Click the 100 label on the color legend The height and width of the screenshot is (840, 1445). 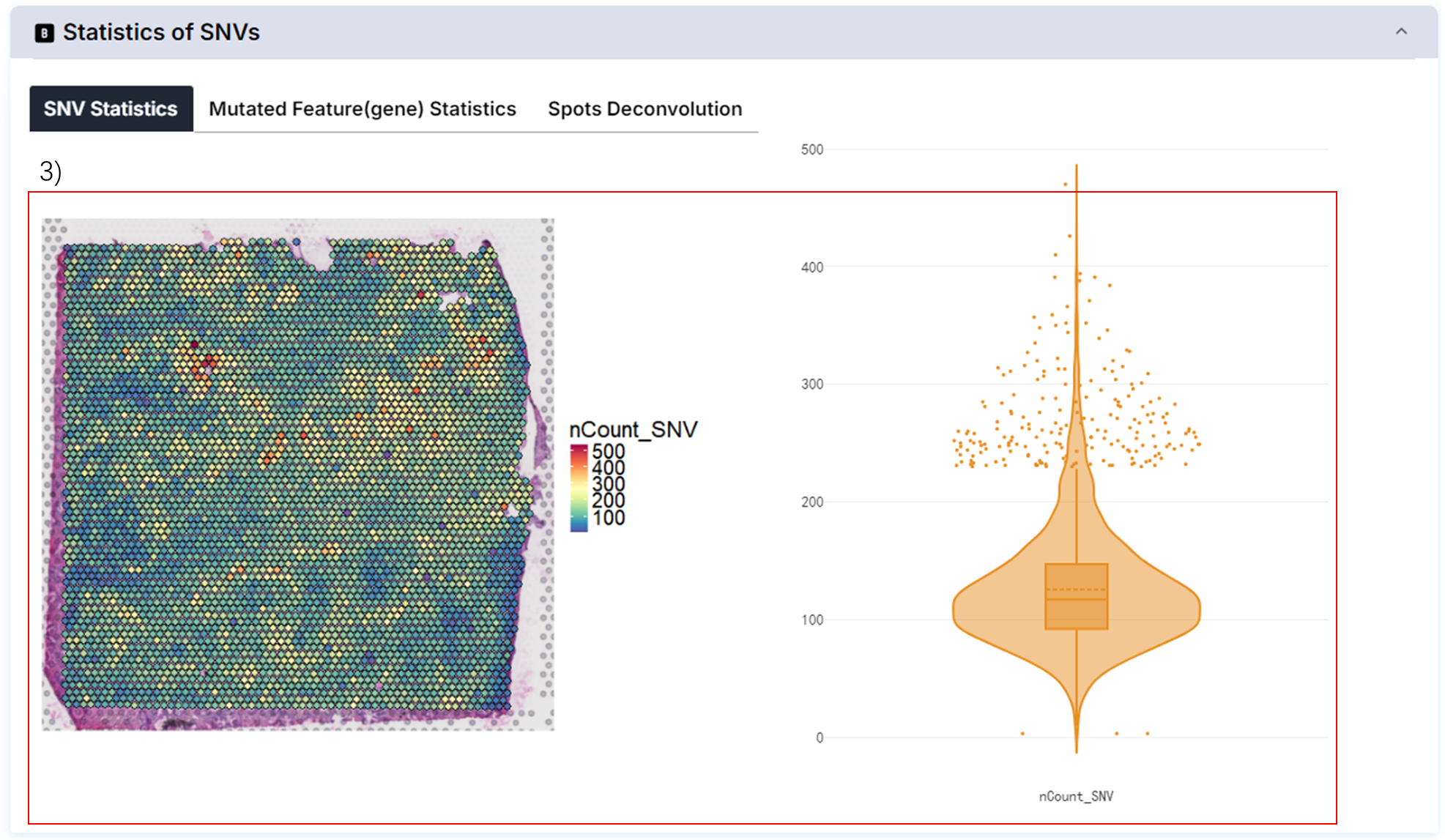point(608,518)
